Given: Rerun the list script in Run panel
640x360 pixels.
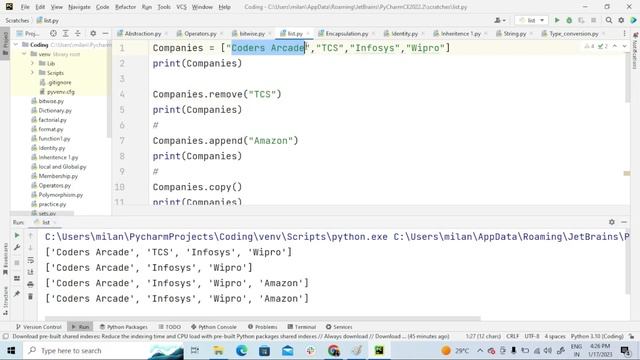Looking at the screenshot, I should (x=17, y=236).
